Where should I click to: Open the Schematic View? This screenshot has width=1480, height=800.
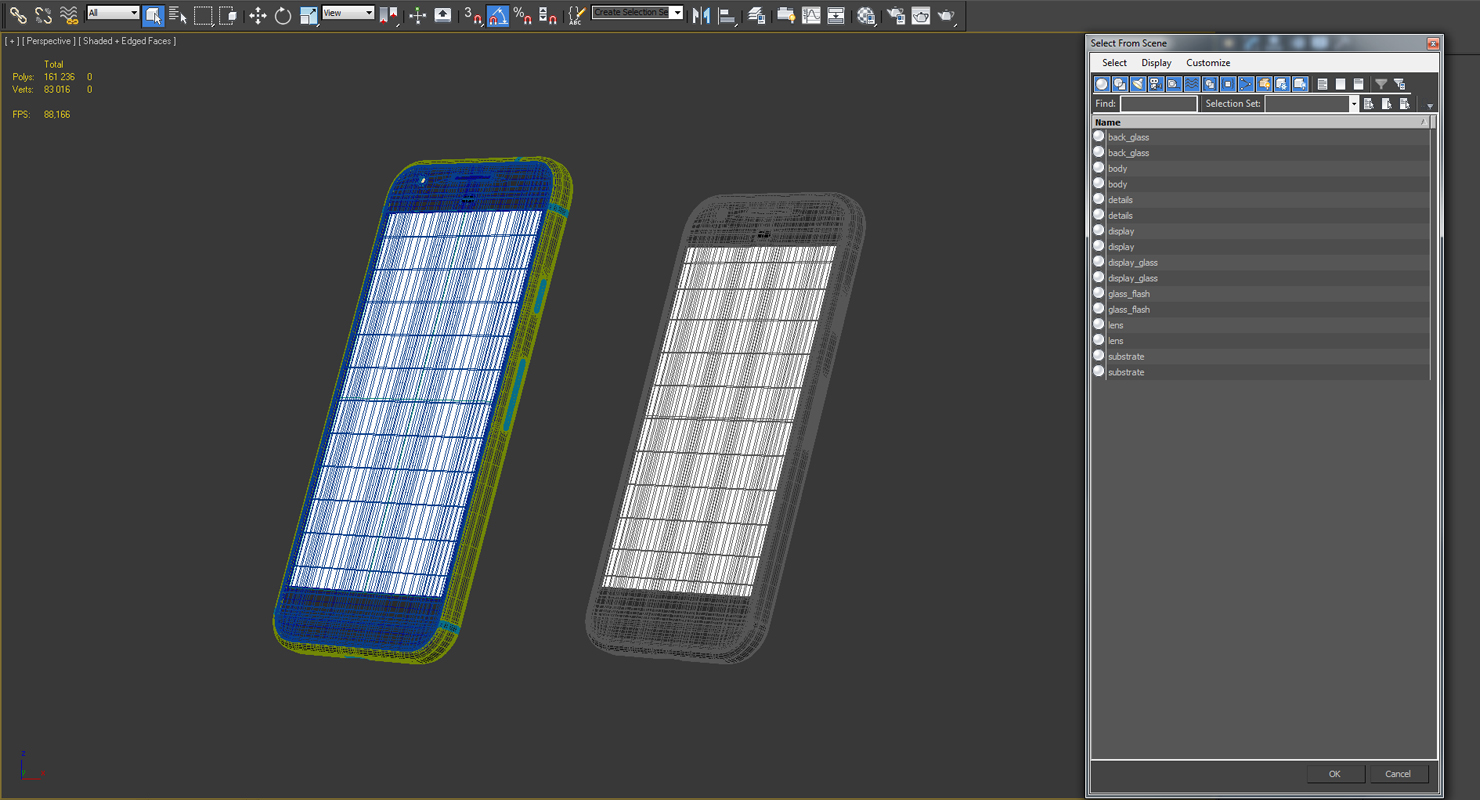pos(836,15)
